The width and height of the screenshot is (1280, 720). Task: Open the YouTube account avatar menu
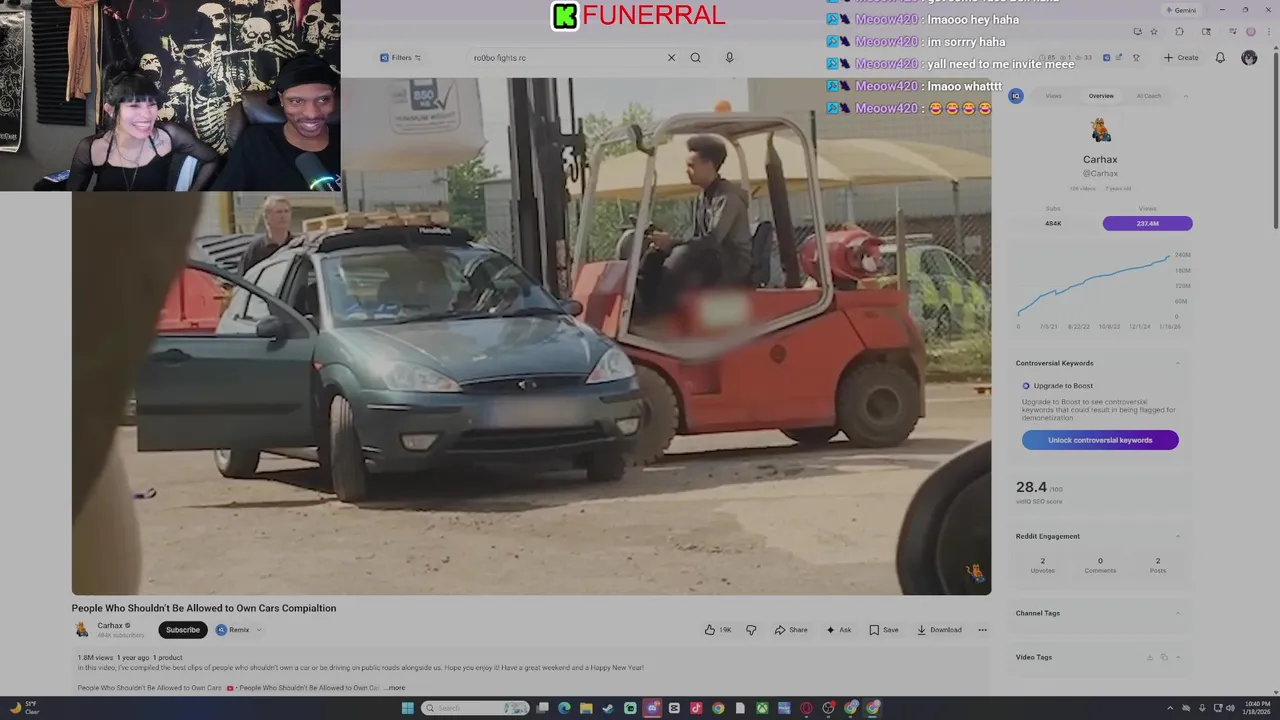pyautogui.click(x=1249, y=58)
